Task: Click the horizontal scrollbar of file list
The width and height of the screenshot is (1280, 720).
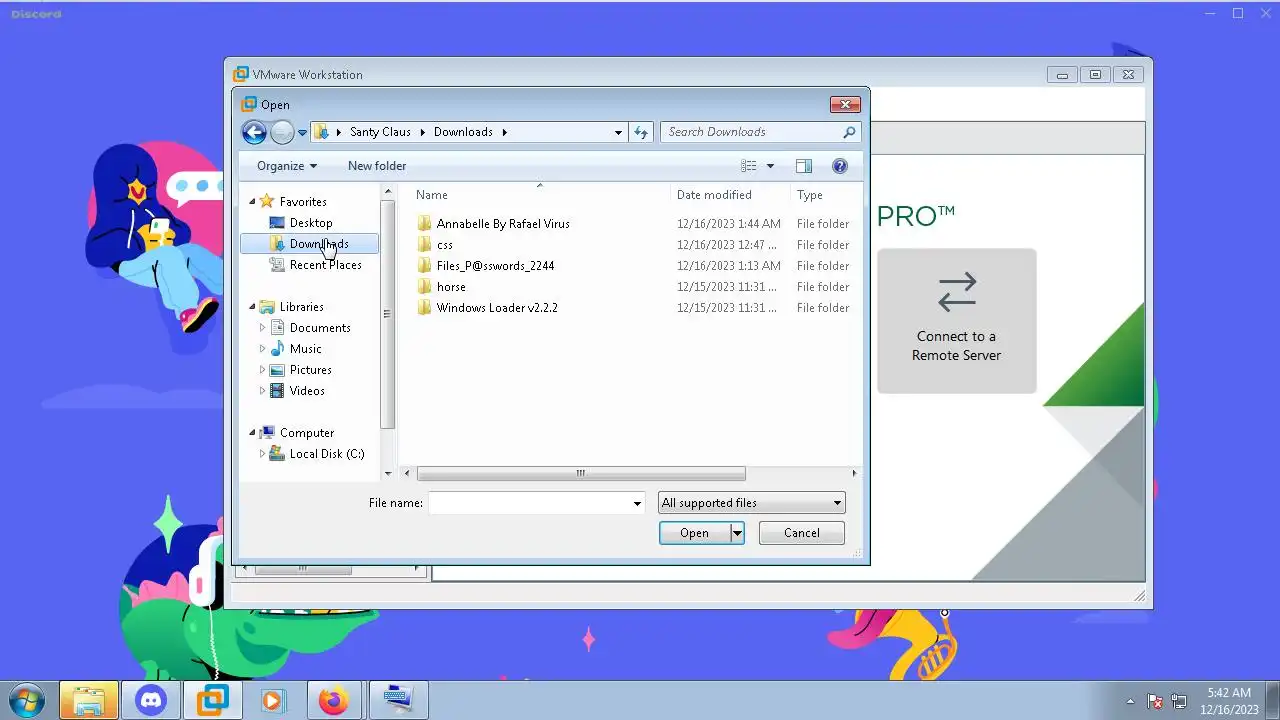Action: click(581, 473)
